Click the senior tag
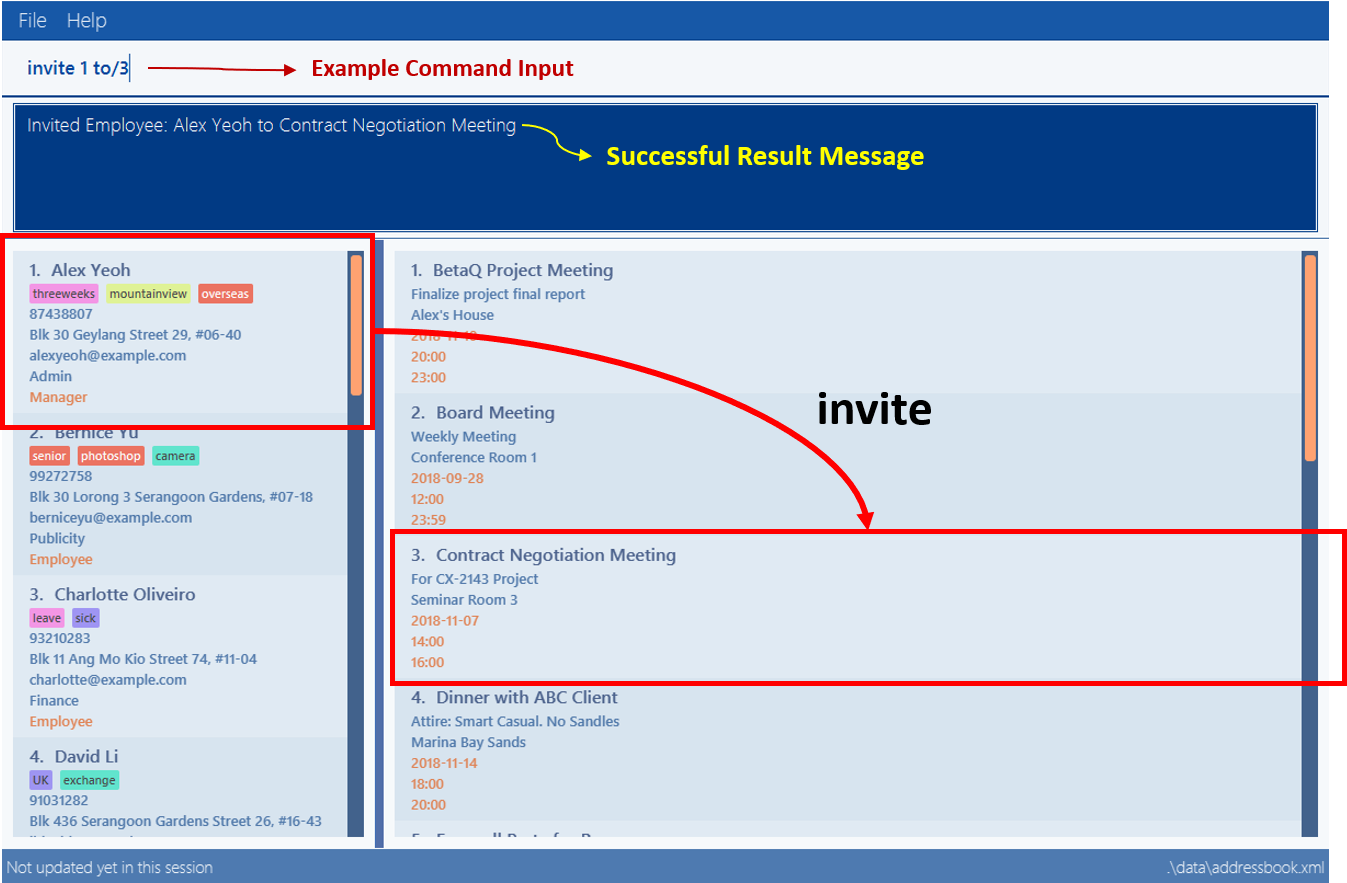Screen dimensions: 1347x883 coord(50,456)
